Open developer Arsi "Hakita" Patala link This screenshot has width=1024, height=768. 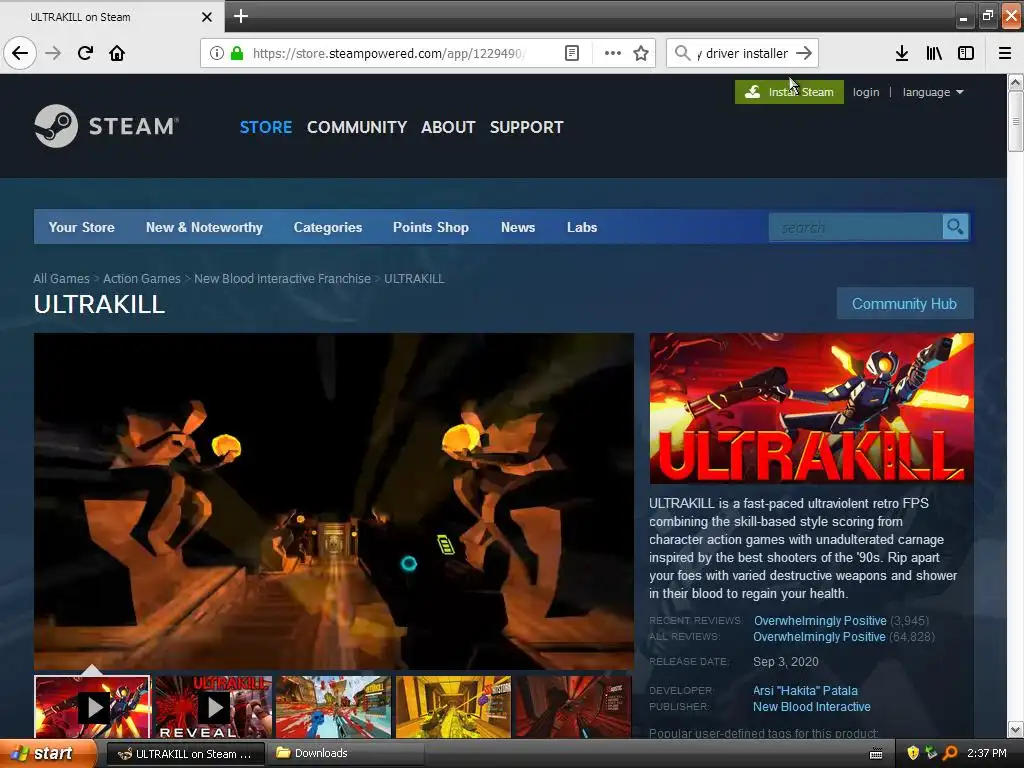click(805, 690)
